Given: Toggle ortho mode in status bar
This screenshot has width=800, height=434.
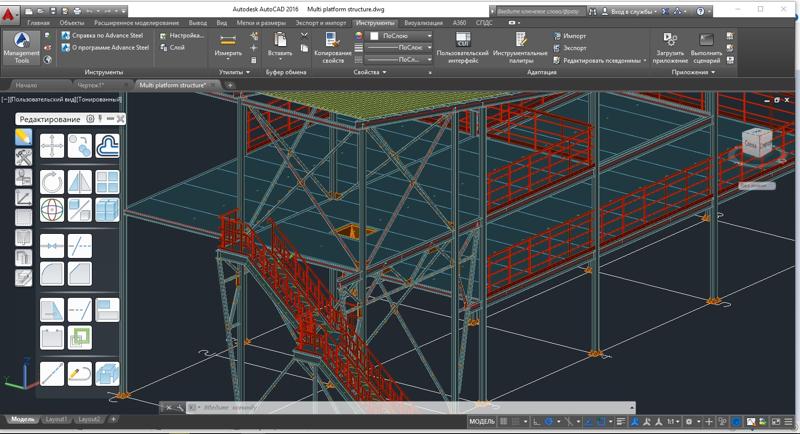Looking at the screenshot, I should tap(536, 421).
